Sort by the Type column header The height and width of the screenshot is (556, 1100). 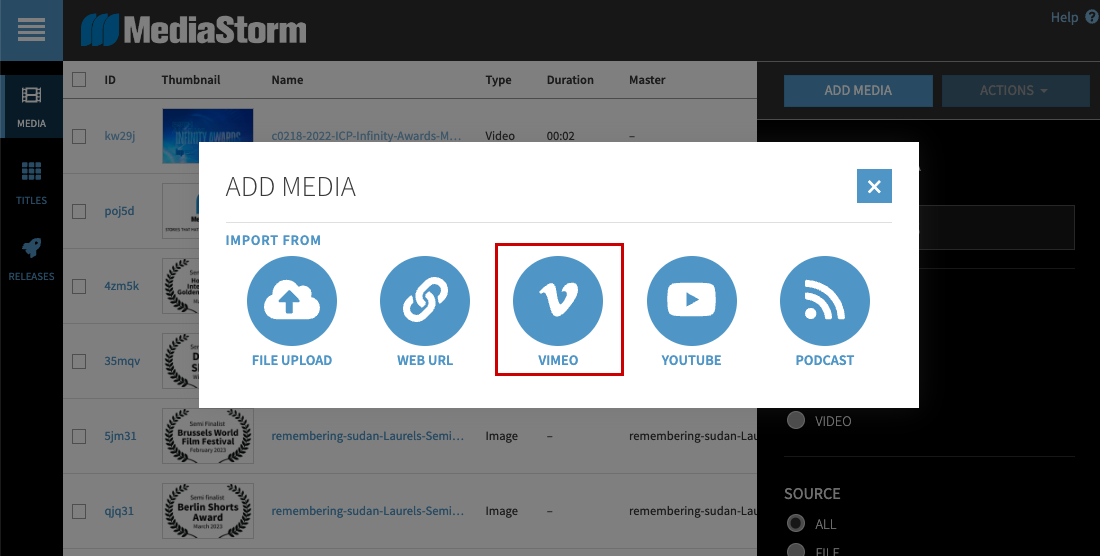pyautogui.click(x=498, y=80)
